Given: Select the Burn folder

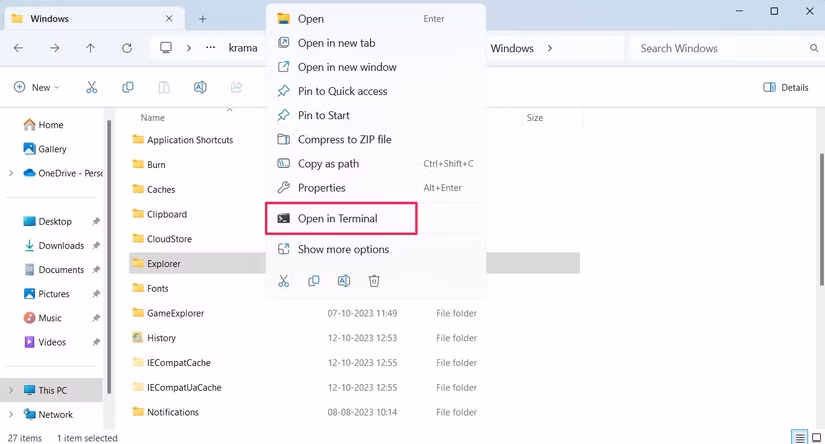Looking at the screenshot, I should point(149,165).
